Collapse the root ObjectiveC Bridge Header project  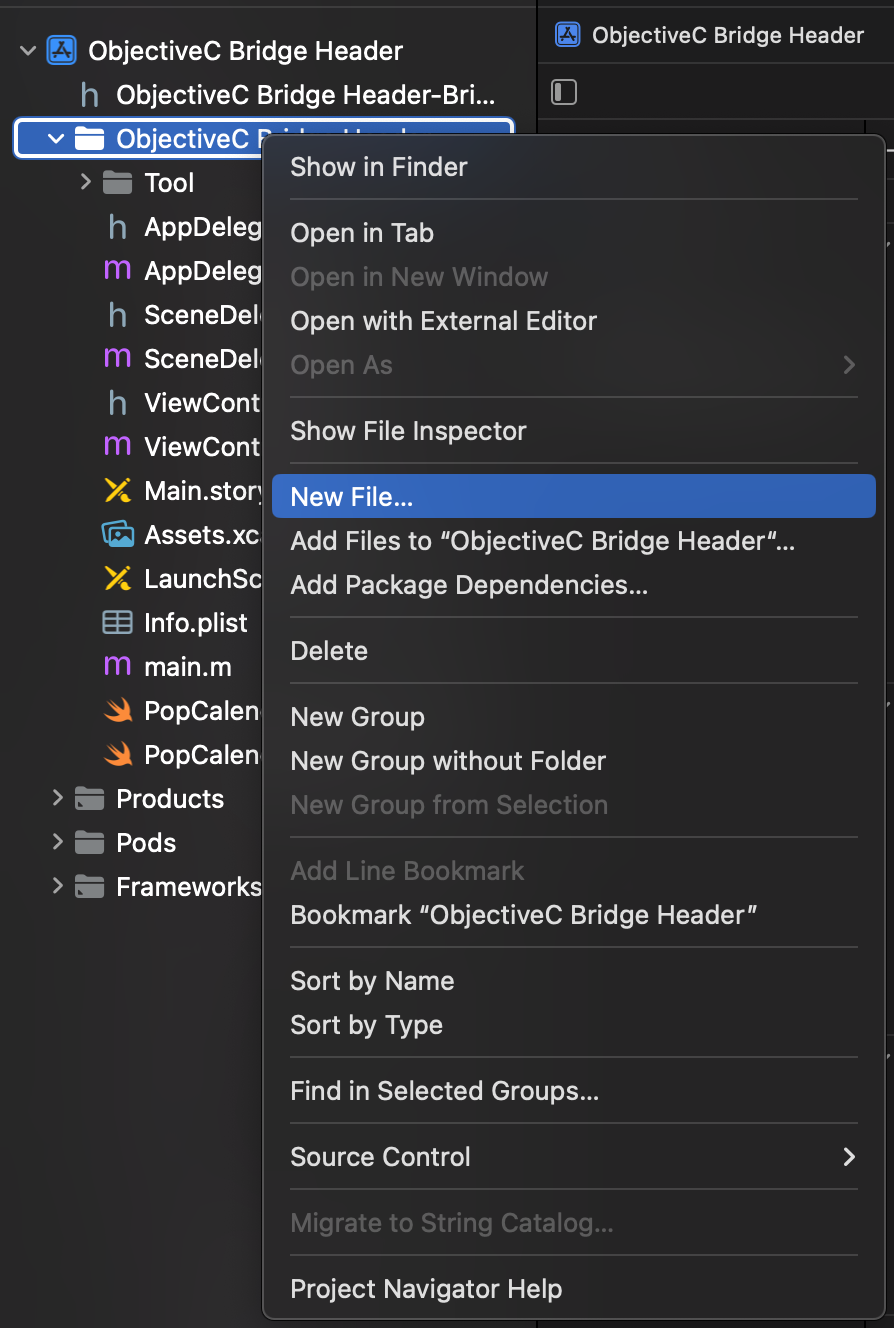(28, 51)
